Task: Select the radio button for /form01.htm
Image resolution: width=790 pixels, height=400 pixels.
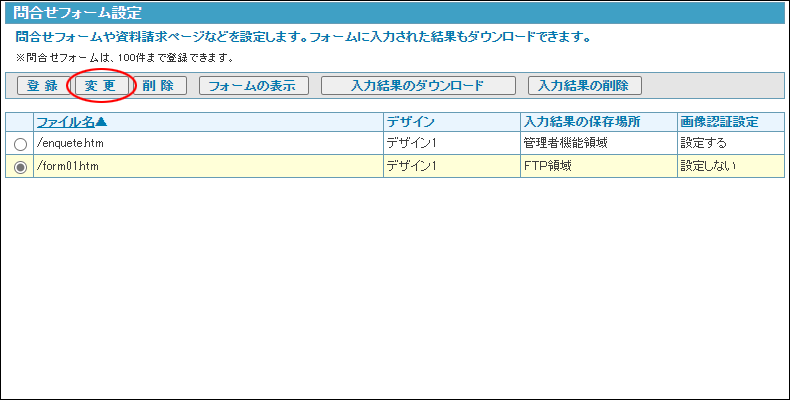Action: (x=20, y=167)
